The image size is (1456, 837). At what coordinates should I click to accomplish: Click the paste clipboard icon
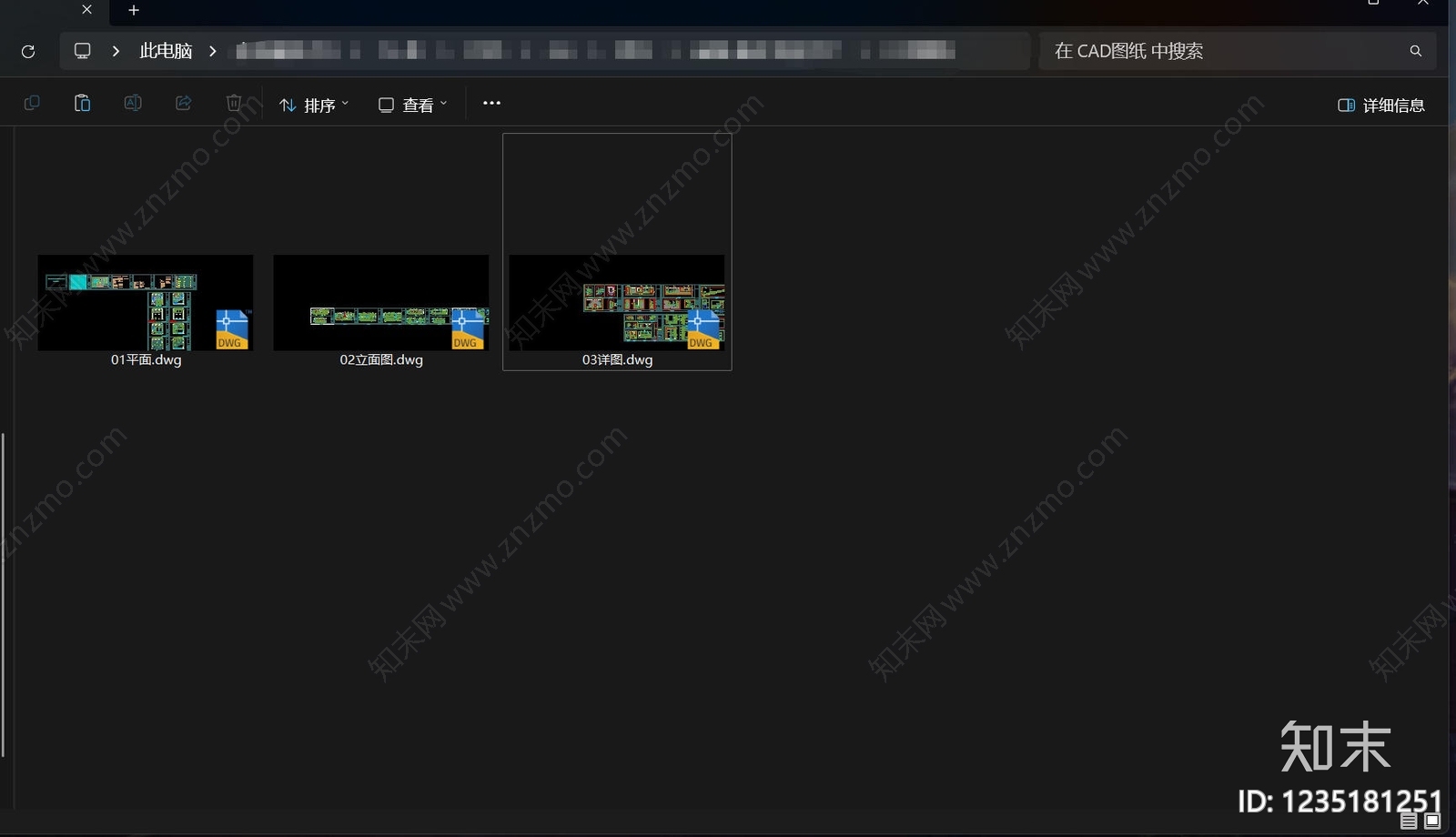pos(82,104)
